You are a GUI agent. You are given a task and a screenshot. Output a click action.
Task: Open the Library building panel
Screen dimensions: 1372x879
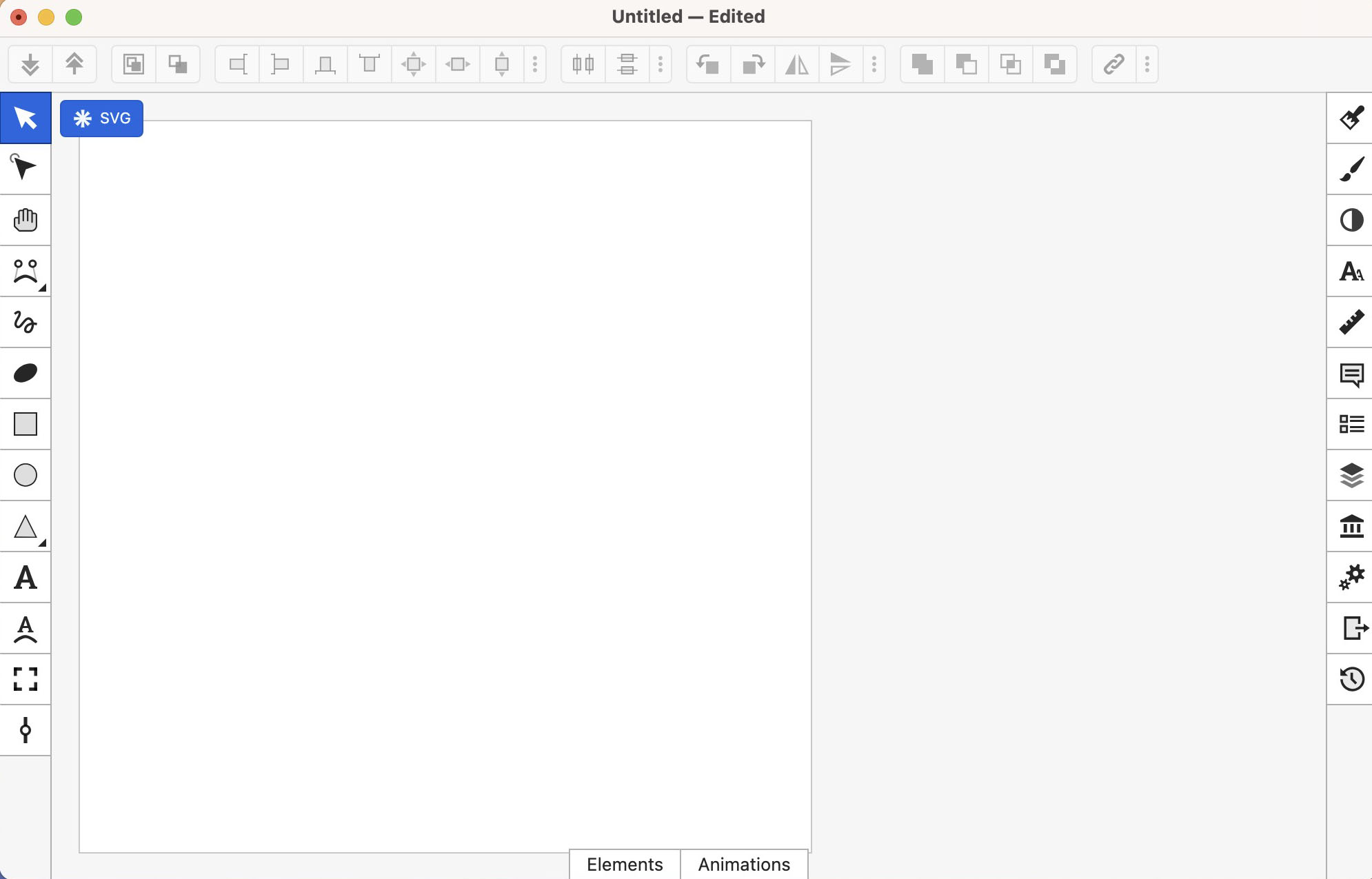pos(1351,526)
